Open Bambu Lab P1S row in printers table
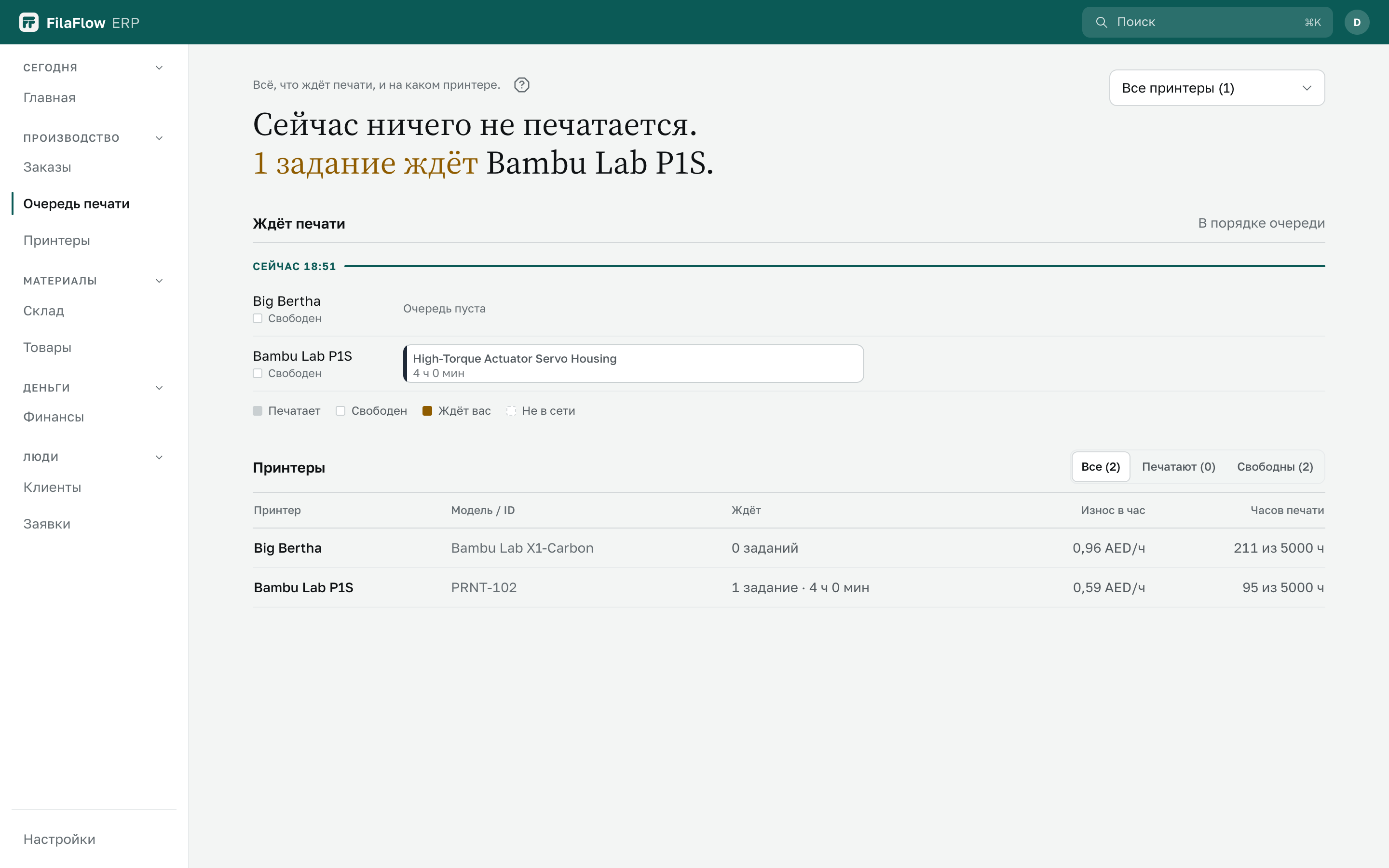The height and width of the screenshot is (868, 1389). (x=789, y=588)
